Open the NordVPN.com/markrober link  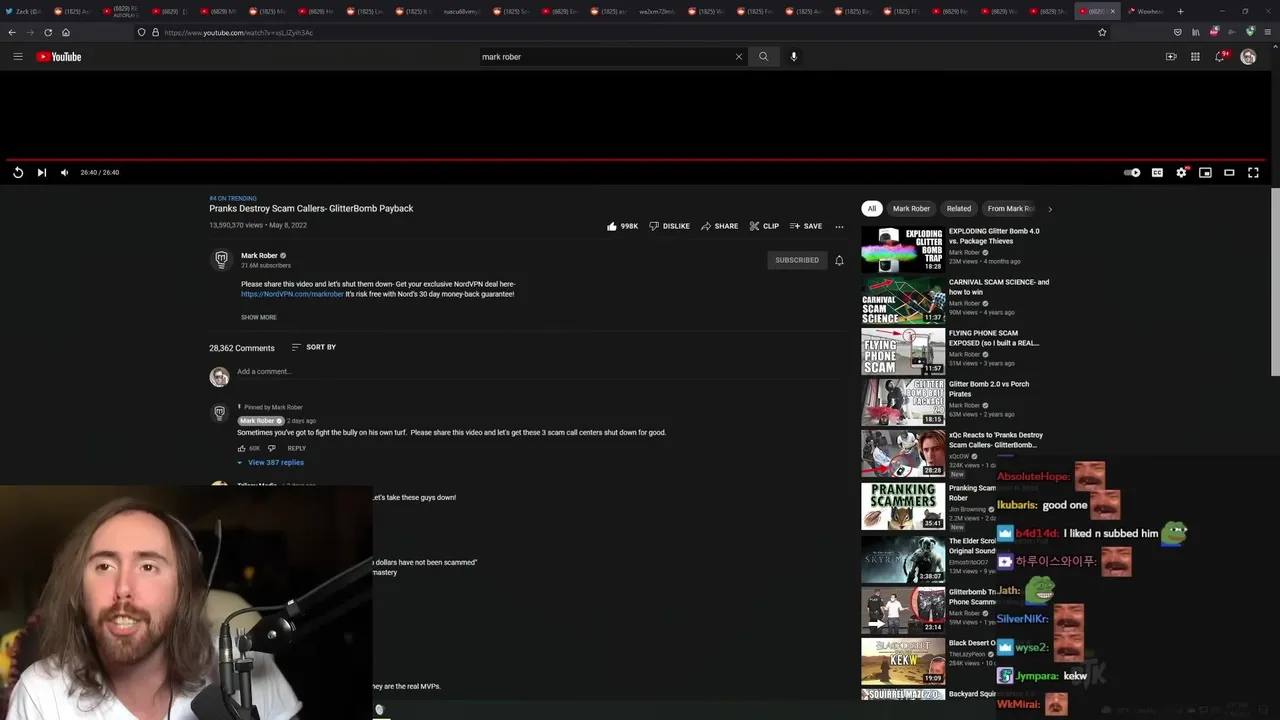(x=292, y=294)
